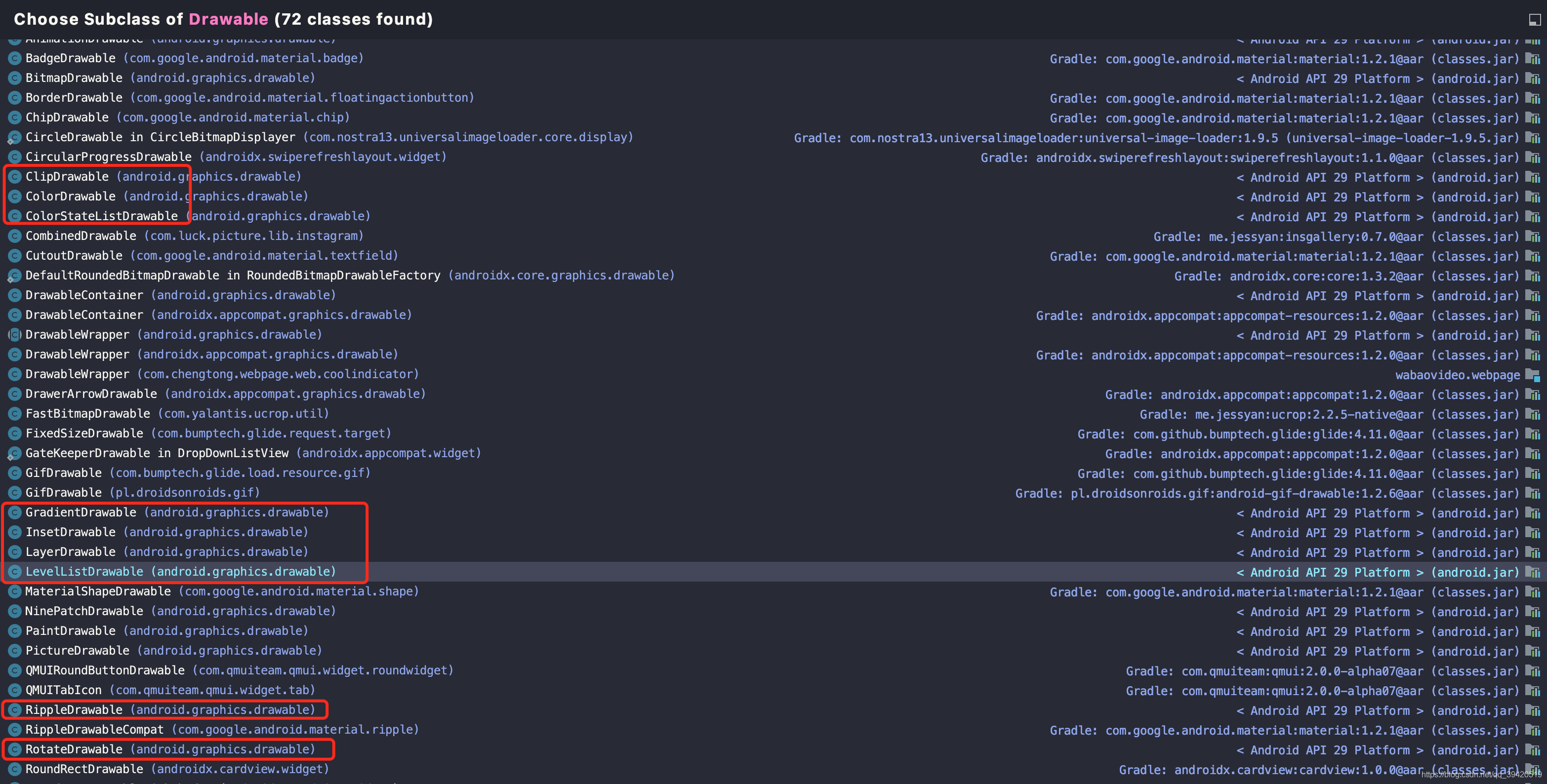Click the static class icon beside CircleDrawable
The width and height of the screenshot is (1547, 784).
click(x=14, y=137)
